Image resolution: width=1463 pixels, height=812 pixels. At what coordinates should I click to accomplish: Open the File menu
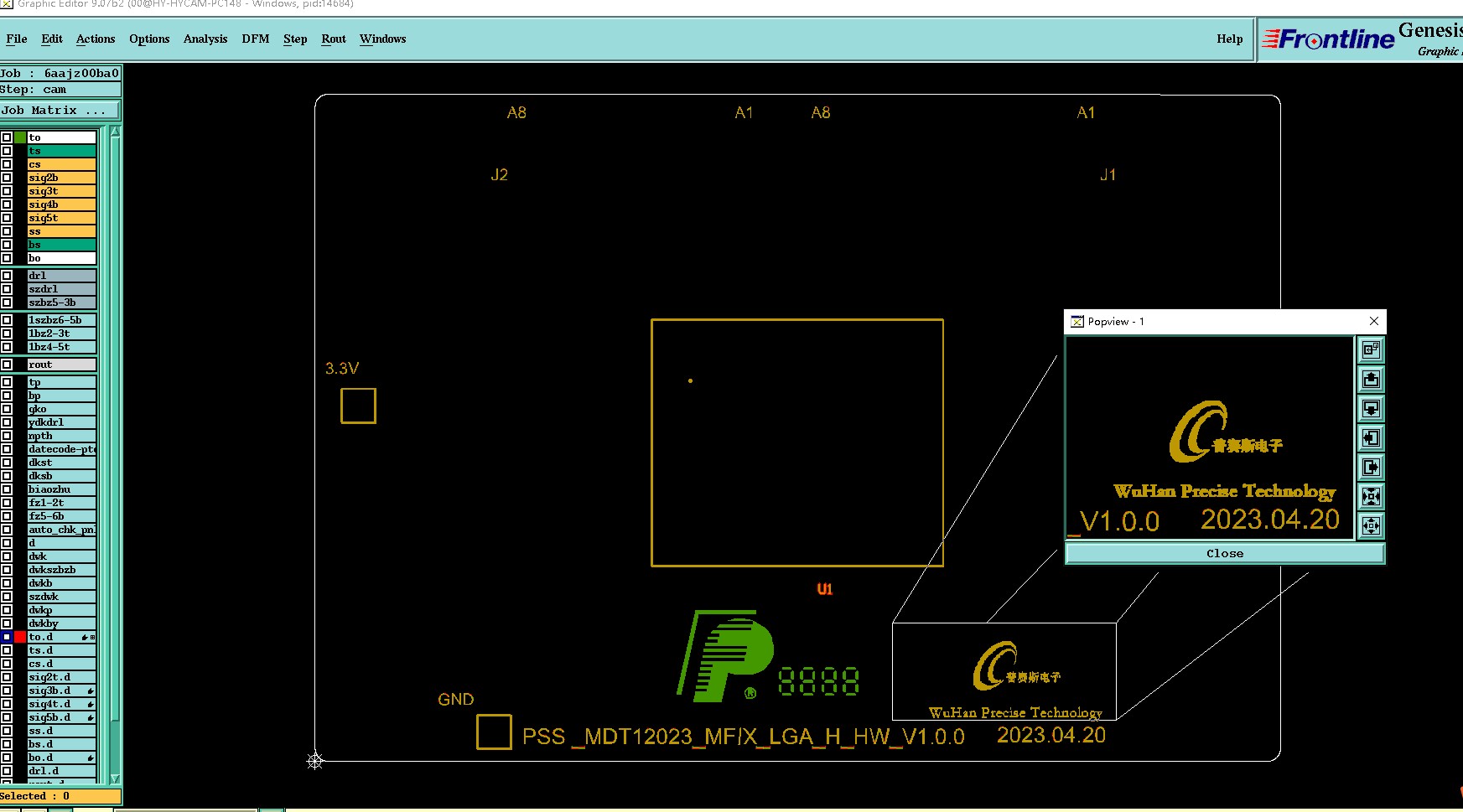(17, 39)
